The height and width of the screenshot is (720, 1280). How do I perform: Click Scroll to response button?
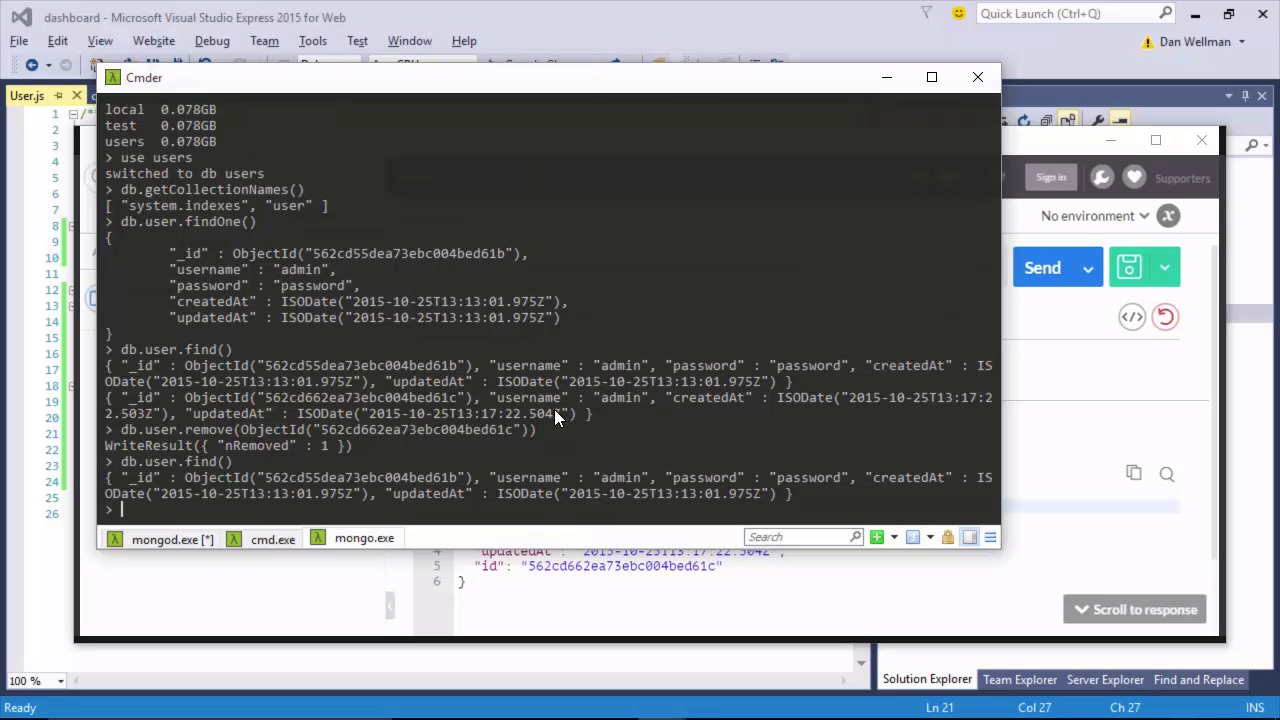pyautogui.click(x=1135, y=610)
